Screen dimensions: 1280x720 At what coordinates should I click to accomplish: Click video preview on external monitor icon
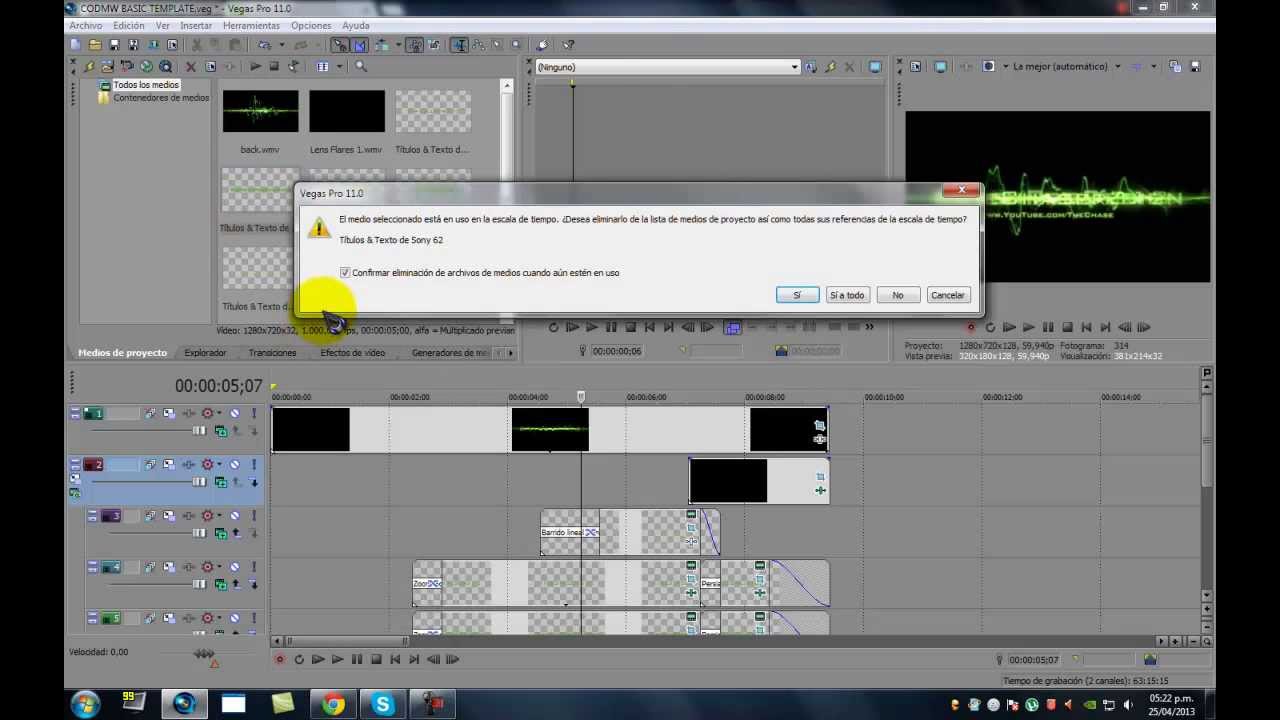pyautogui.click(x=940, y=67)
